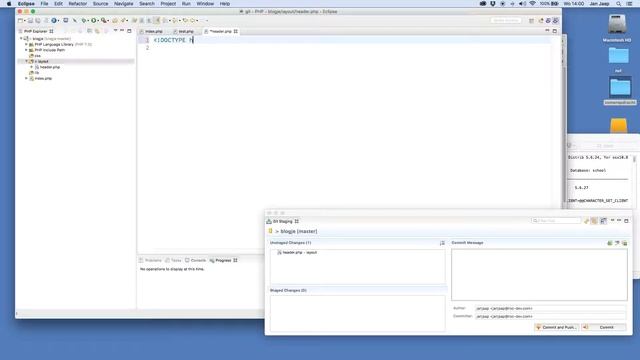Open the Navigate menu
This screenshot has width=640, height=360.
tap(124, 4)
